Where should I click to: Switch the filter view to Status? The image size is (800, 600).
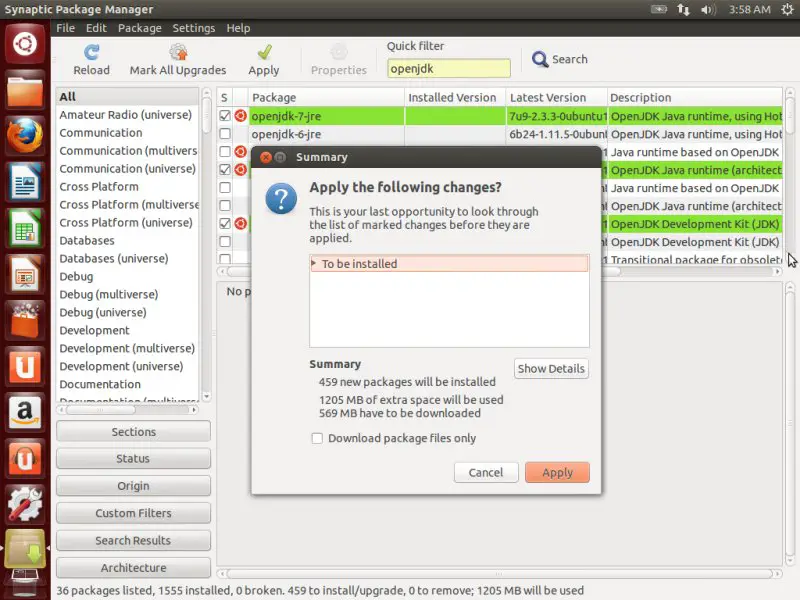click(x=133, y=459)
